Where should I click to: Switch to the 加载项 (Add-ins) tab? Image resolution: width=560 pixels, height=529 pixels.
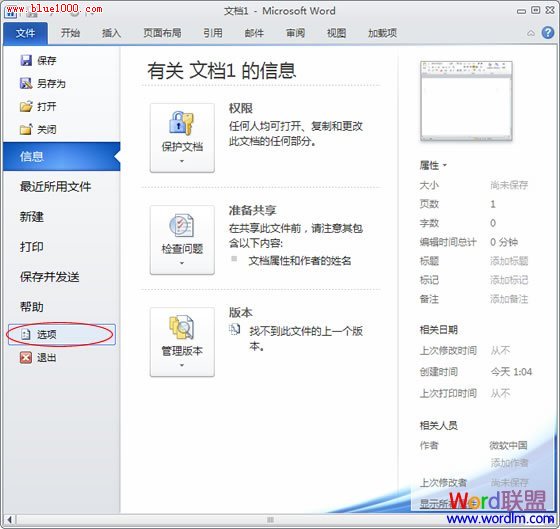[x=382, y=33]
